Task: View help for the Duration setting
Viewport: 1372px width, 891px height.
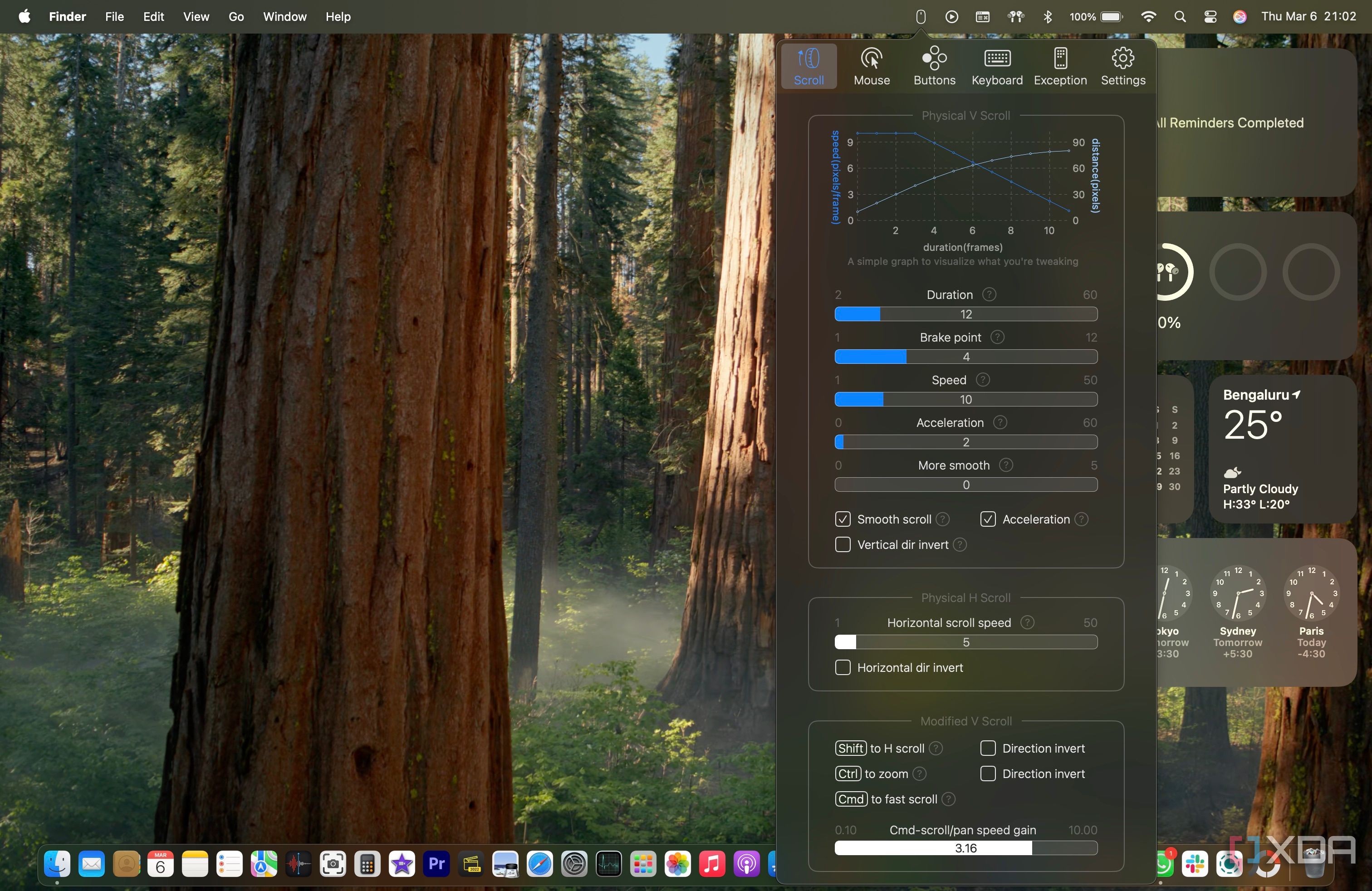Action: pyautogui.click(x=989, y=294)
